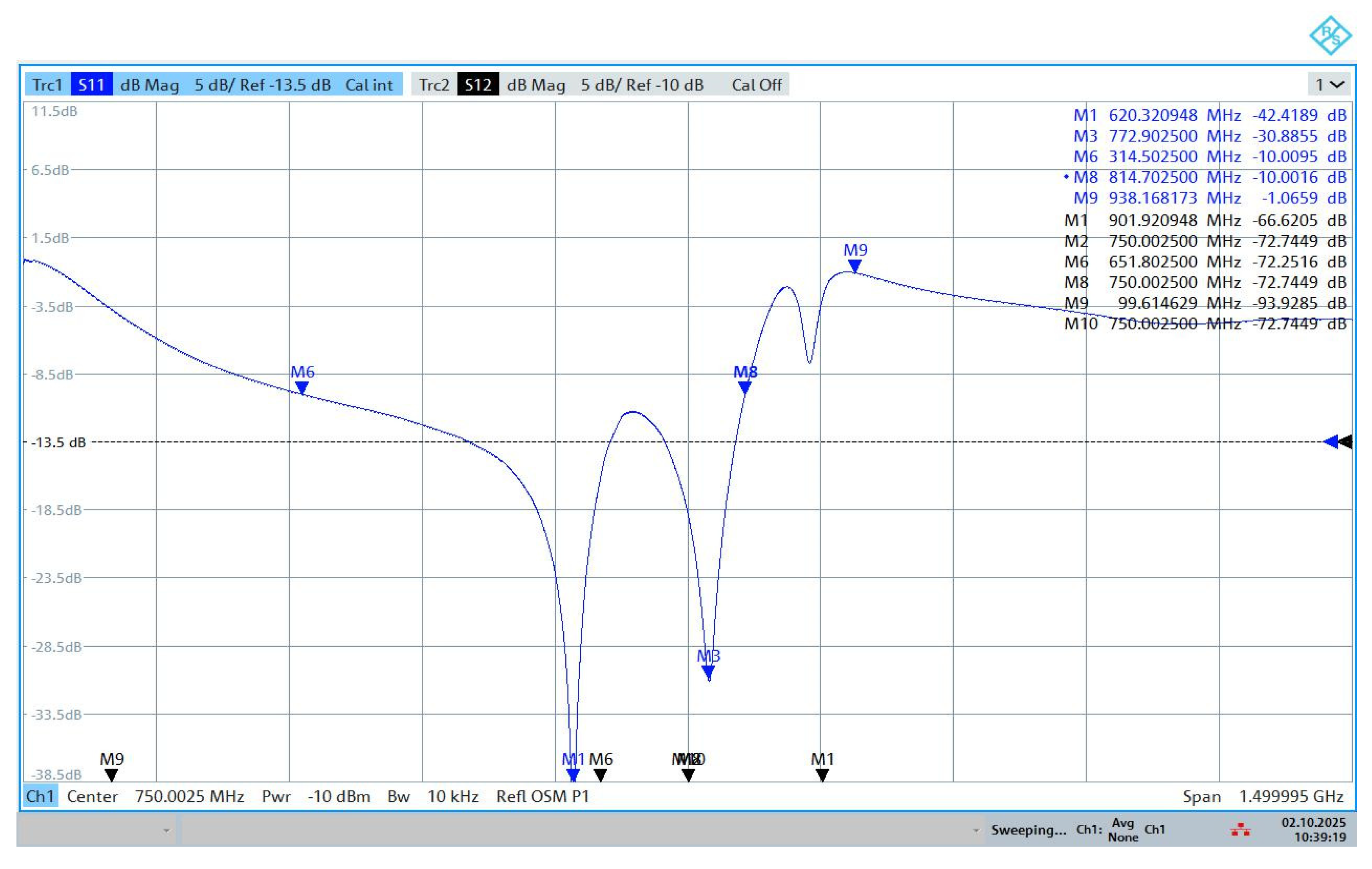Click the Rohde & Schwarz logo icon
The height and width of the screenshot is (869, 1372).
coord(1330,35)
